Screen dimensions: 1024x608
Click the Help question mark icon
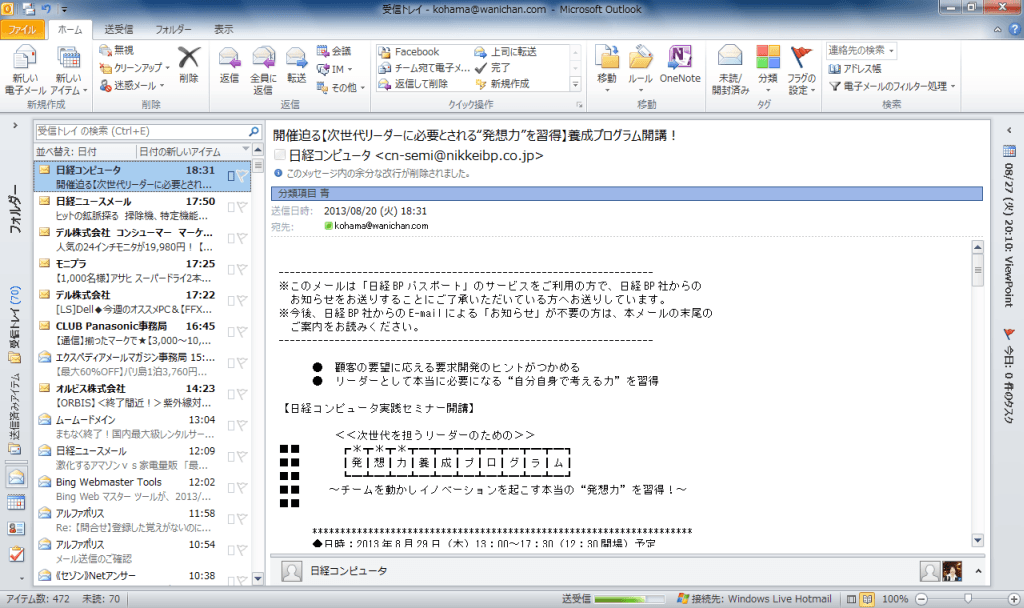[x=1015, y=29]
